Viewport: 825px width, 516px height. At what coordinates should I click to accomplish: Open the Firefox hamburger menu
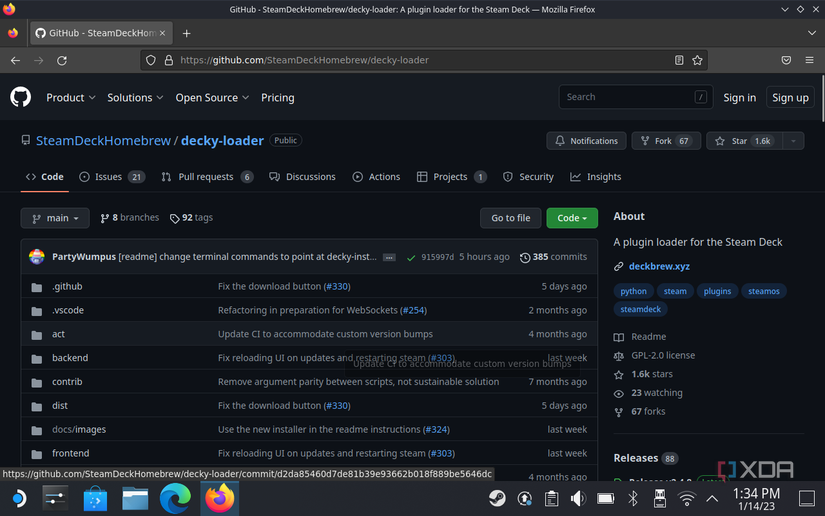pyautogui.click(x=809, y=60)
